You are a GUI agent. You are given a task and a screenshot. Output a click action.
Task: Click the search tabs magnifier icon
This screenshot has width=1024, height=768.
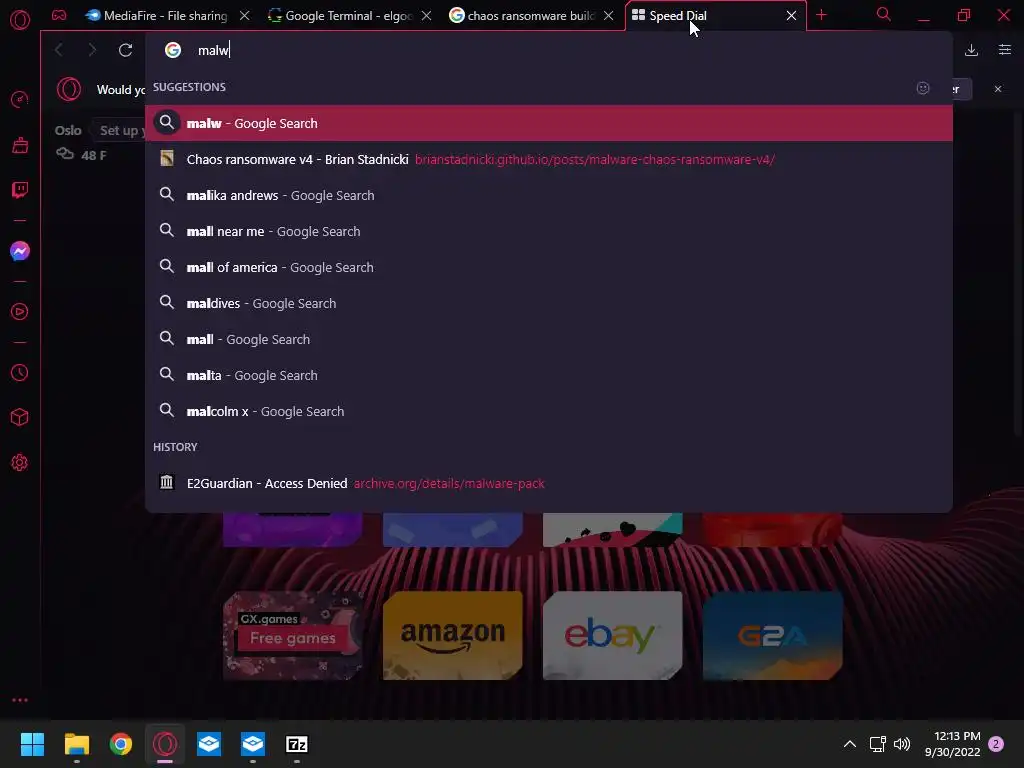884,14
